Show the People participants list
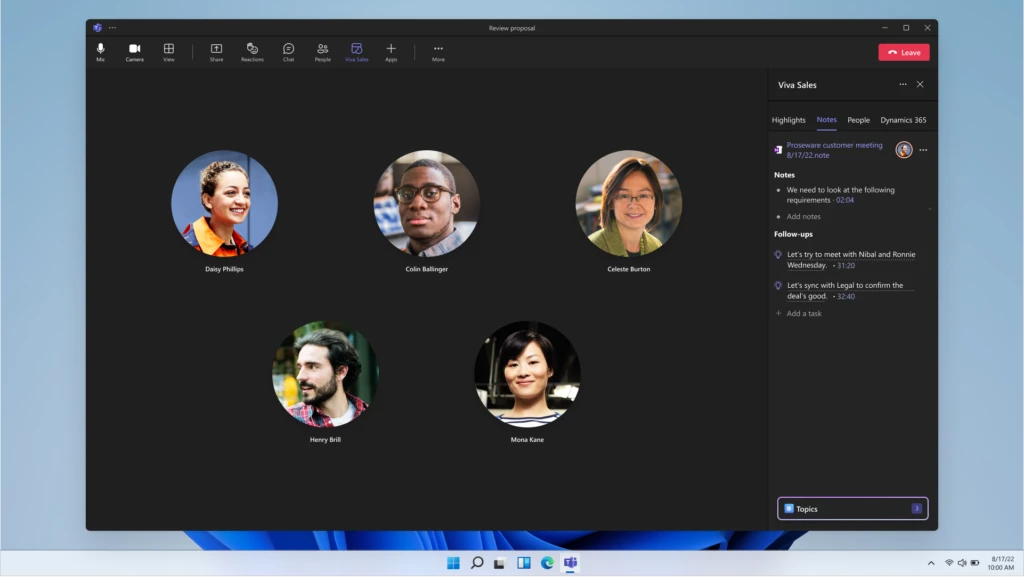The width and height of the screenshot is (1024, 582). (322, 51)
